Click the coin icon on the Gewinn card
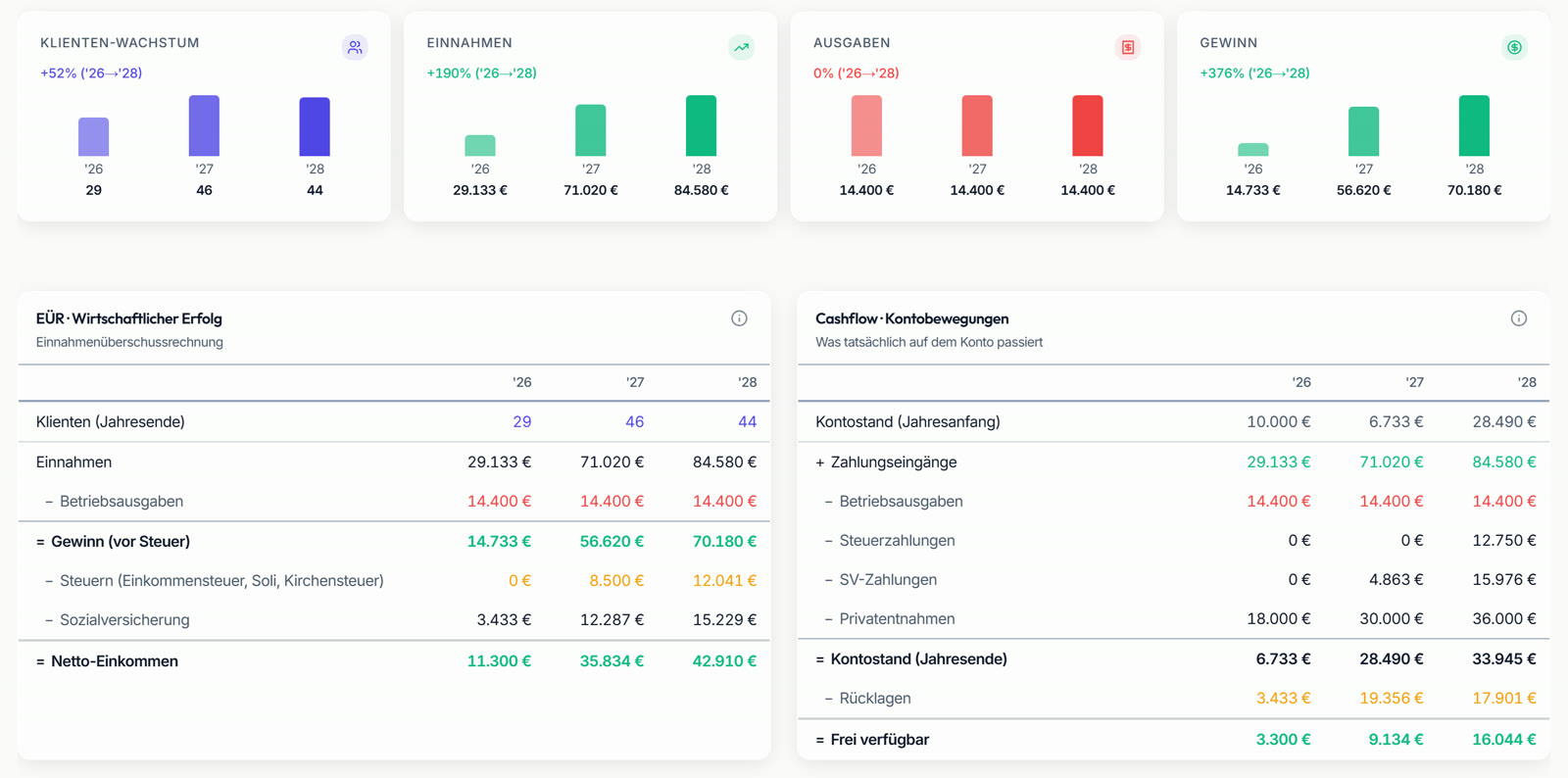This screenshot has width=1568, height=778. [1514, 47]
